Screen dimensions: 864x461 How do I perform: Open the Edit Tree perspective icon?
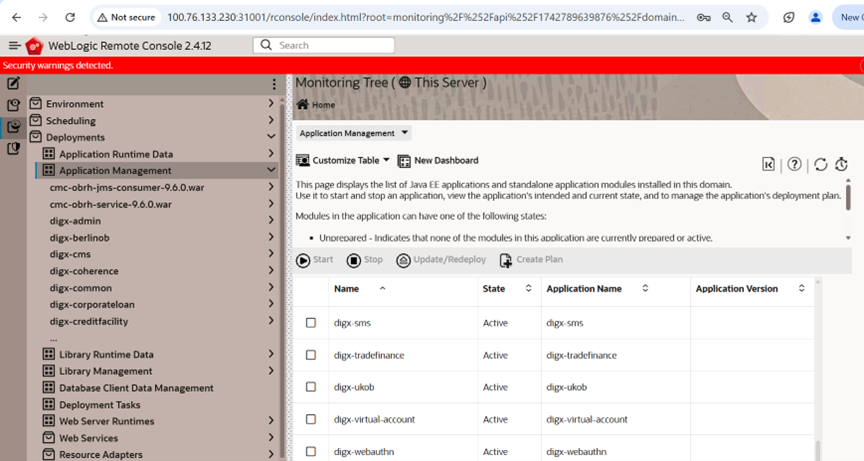tap(13, 84)
